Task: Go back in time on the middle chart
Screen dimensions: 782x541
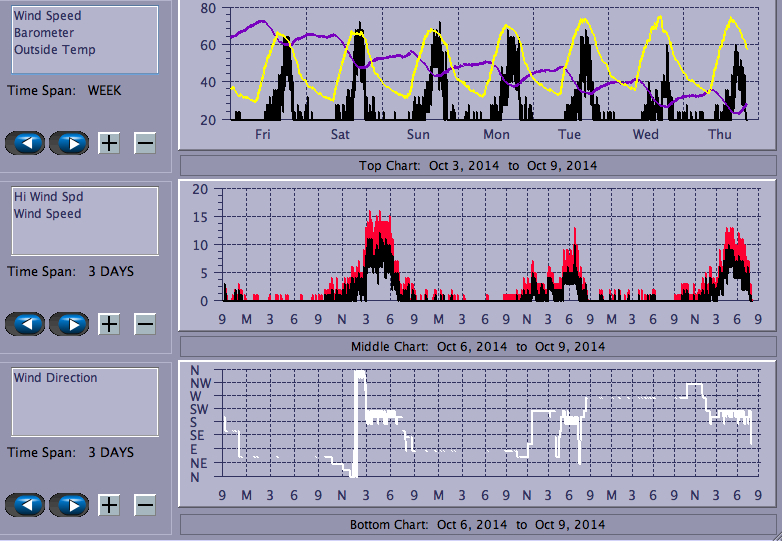Action: (x=25, y=324)
